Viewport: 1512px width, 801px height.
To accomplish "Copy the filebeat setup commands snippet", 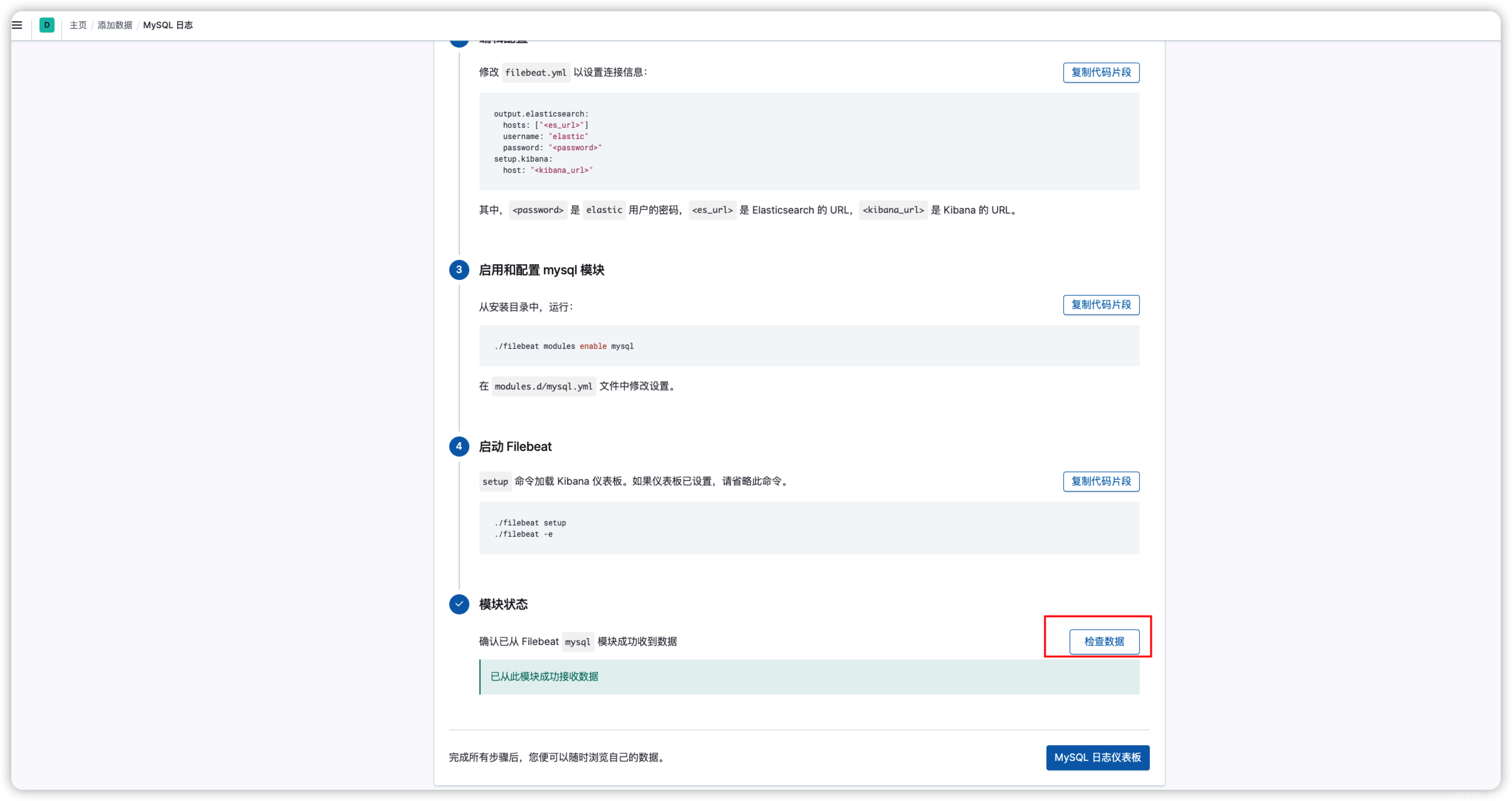I will click(1101, 481).
